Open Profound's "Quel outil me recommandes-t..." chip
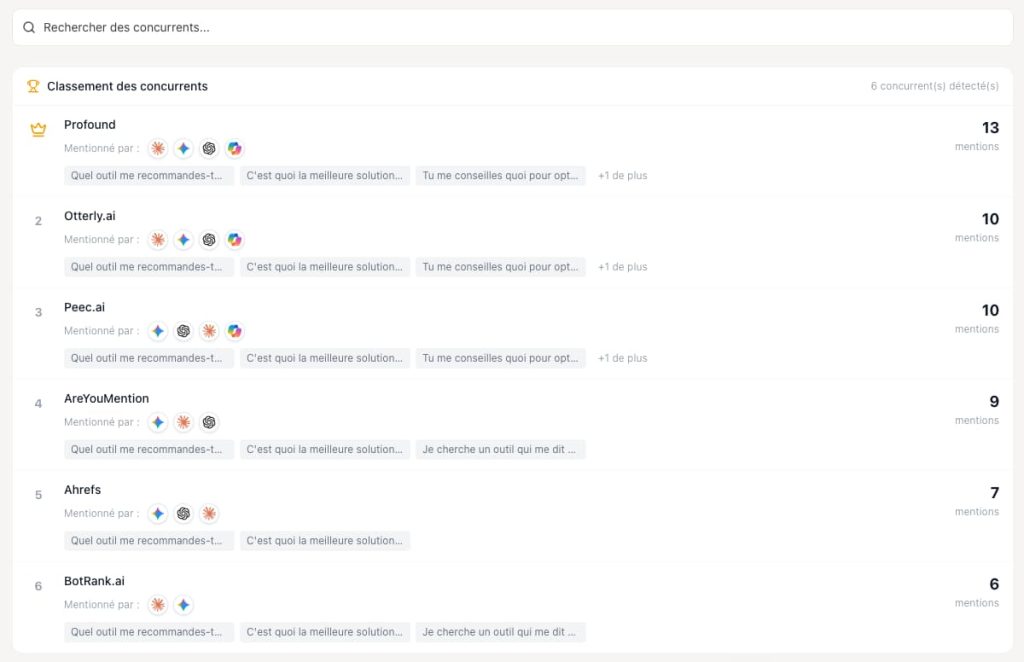 coord(149,176)
